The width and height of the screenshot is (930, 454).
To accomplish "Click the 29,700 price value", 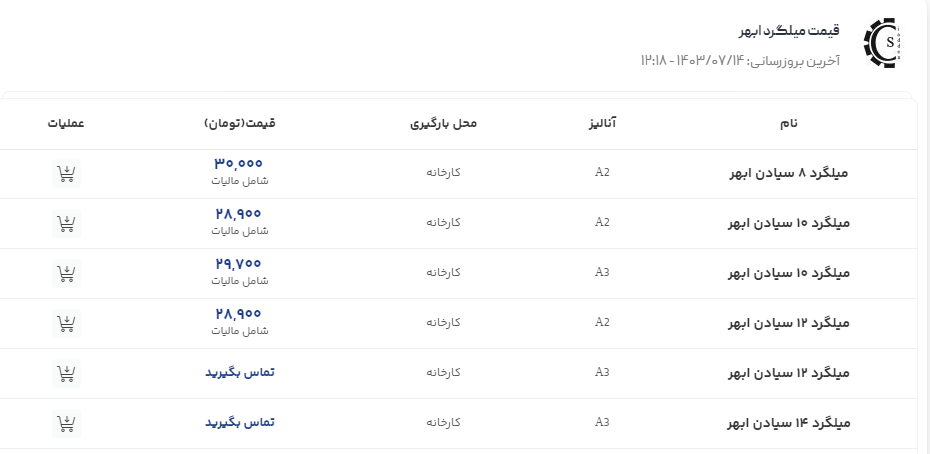I will (239, 264).
